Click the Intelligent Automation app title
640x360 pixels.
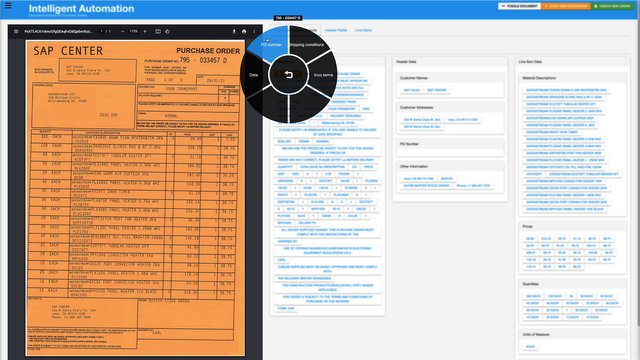(81, 8)
